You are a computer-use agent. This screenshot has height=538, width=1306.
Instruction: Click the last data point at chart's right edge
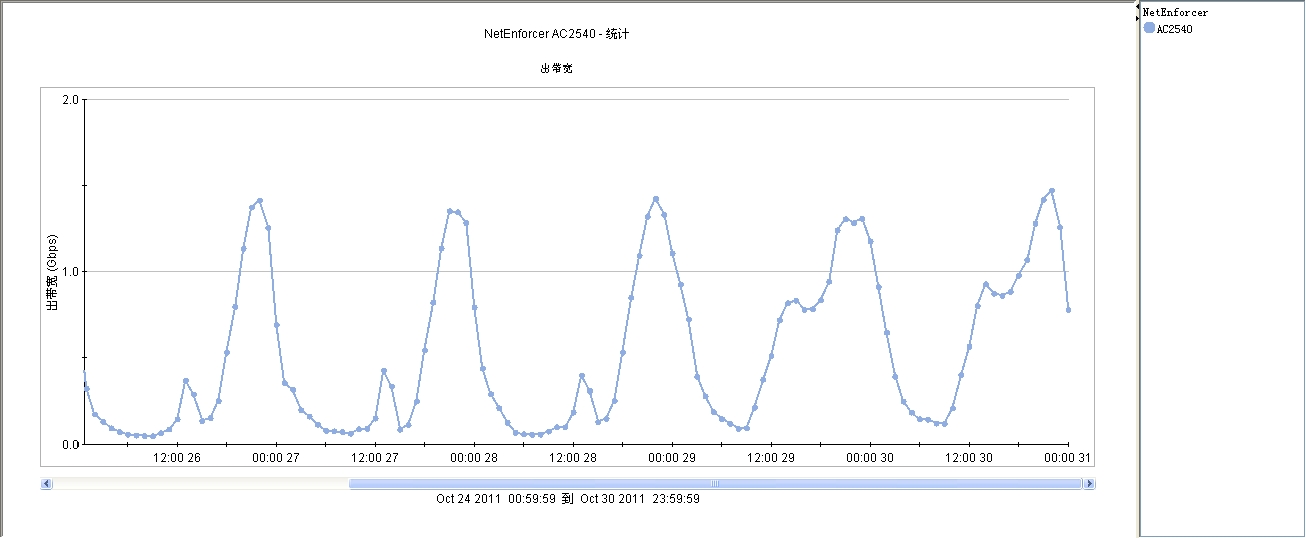pyautogui.click(x=1068, y=310)
